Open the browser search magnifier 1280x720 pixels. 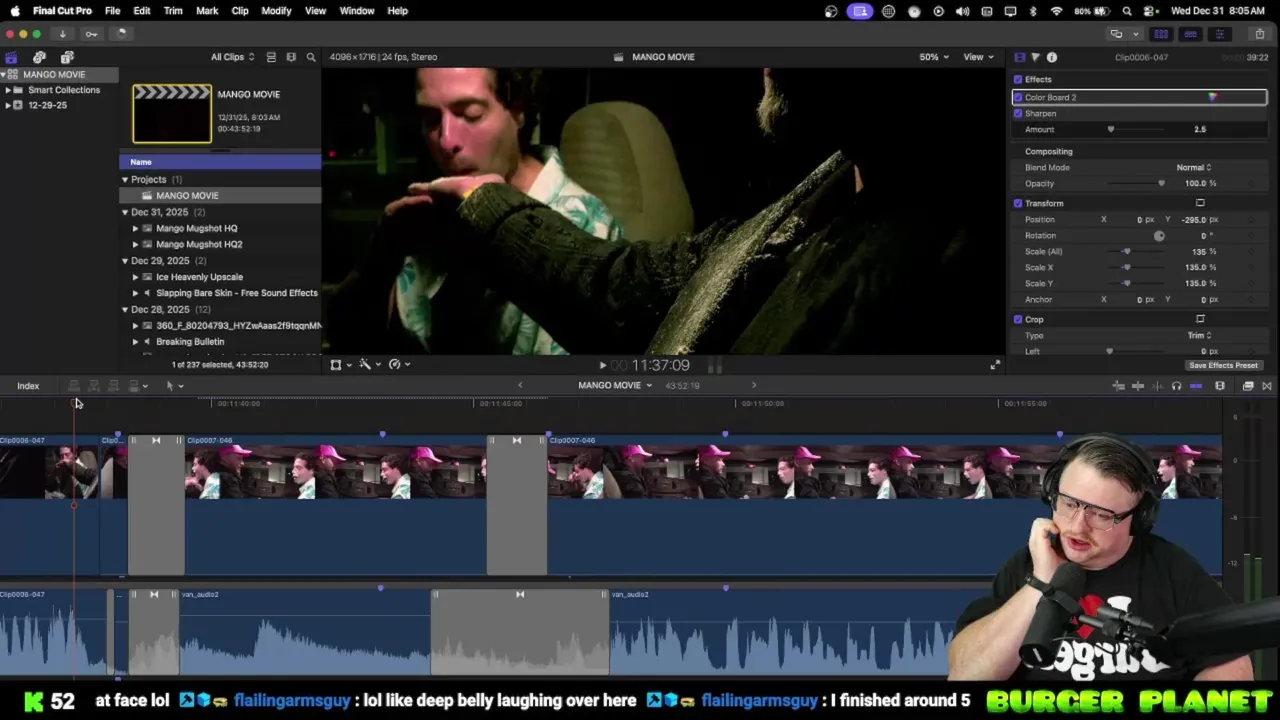click(x=311, y=57)
